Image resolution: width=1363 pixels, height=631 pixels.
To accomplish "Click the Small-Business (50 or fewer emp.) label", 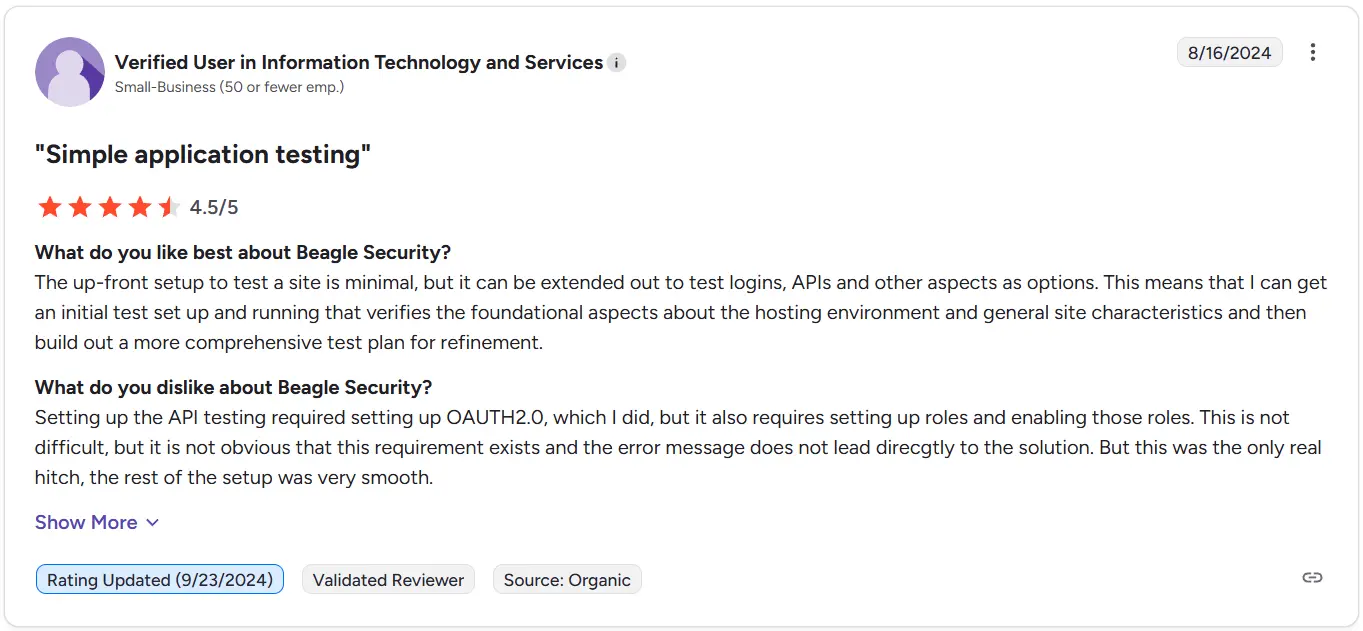I will click(x=229, y=87).
